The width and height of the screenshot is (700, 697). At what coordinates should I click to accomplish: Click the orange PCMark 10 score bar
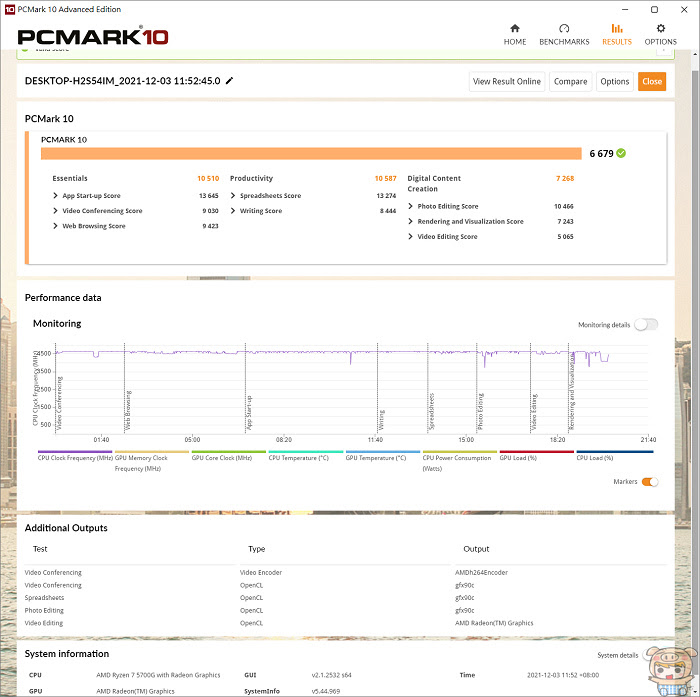[x=311, y=154]
